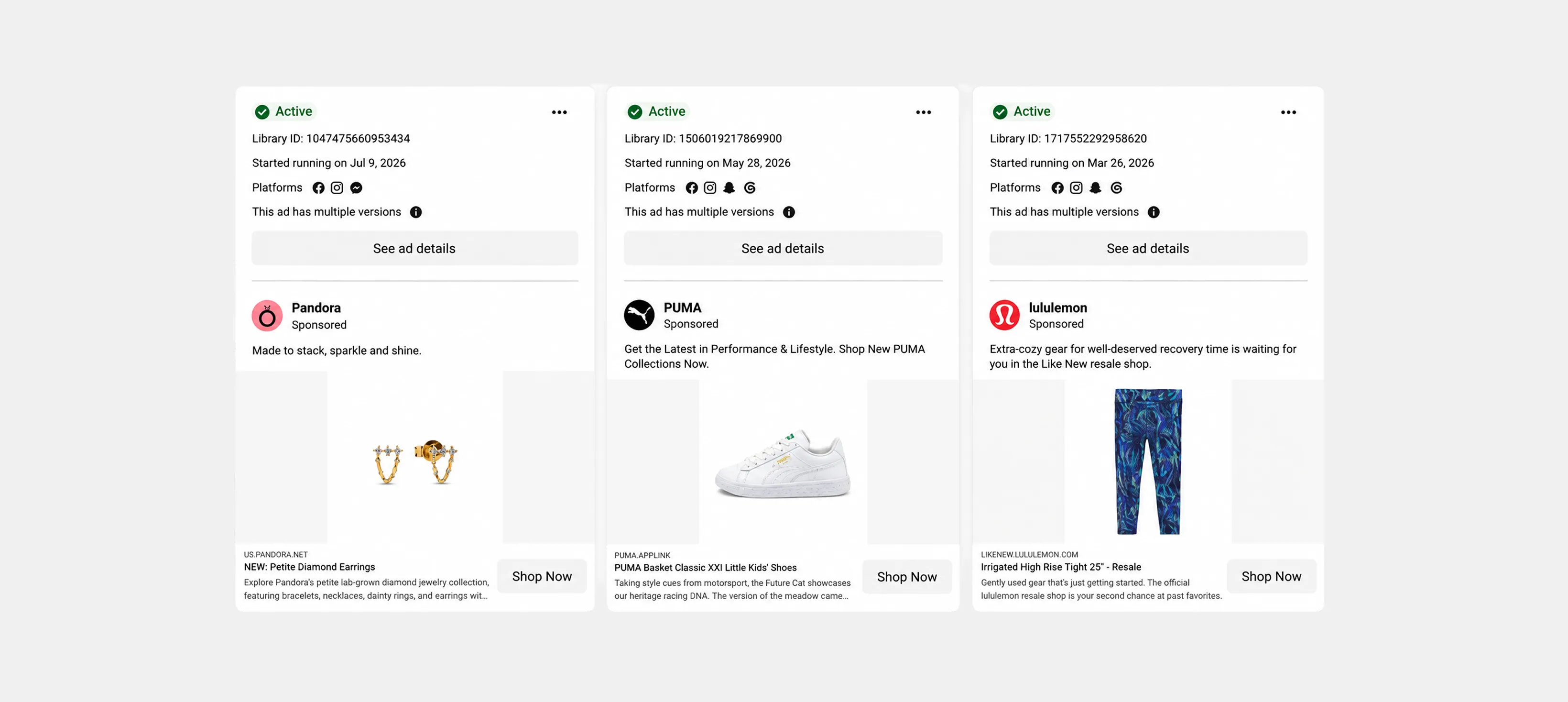This screenshot has width=1568, height=702.
Task: Click 'Started running on Jul 9, 2026' text
Action: coord(329,163)
